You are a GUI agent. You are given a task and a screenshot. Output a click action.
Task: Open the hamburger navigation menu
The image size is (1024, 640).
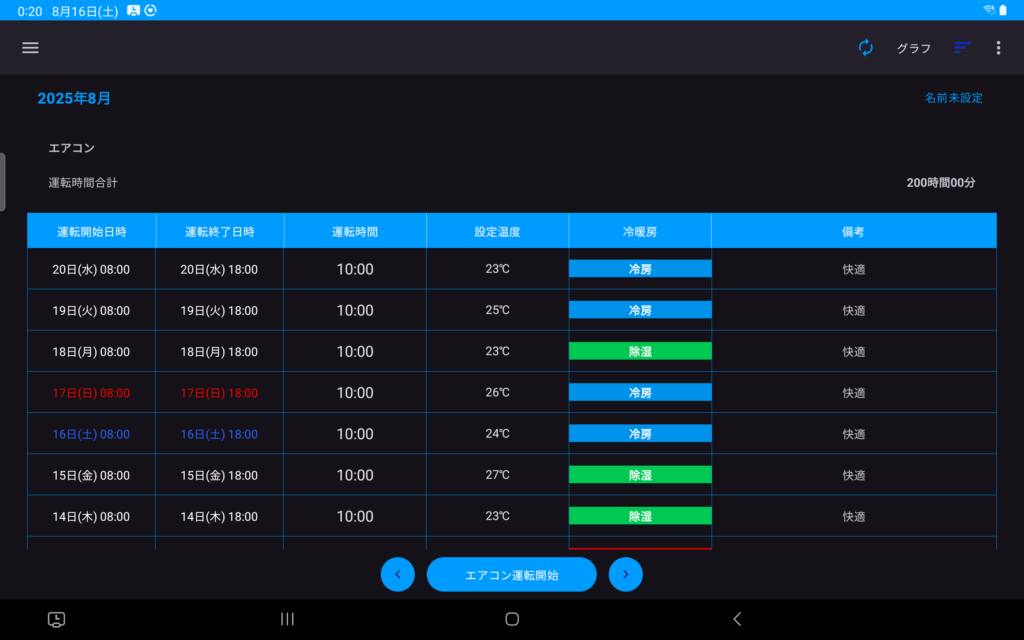pos(30,48)
